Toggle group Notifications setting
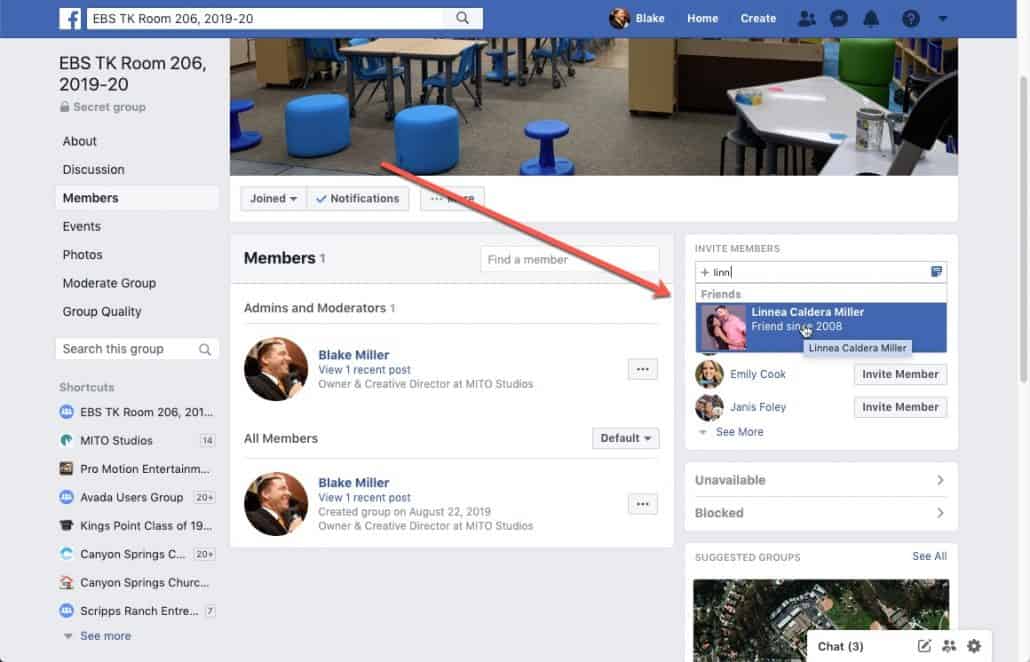The height and width of the screenshot is (662, 1030). (x=358, y=198)
